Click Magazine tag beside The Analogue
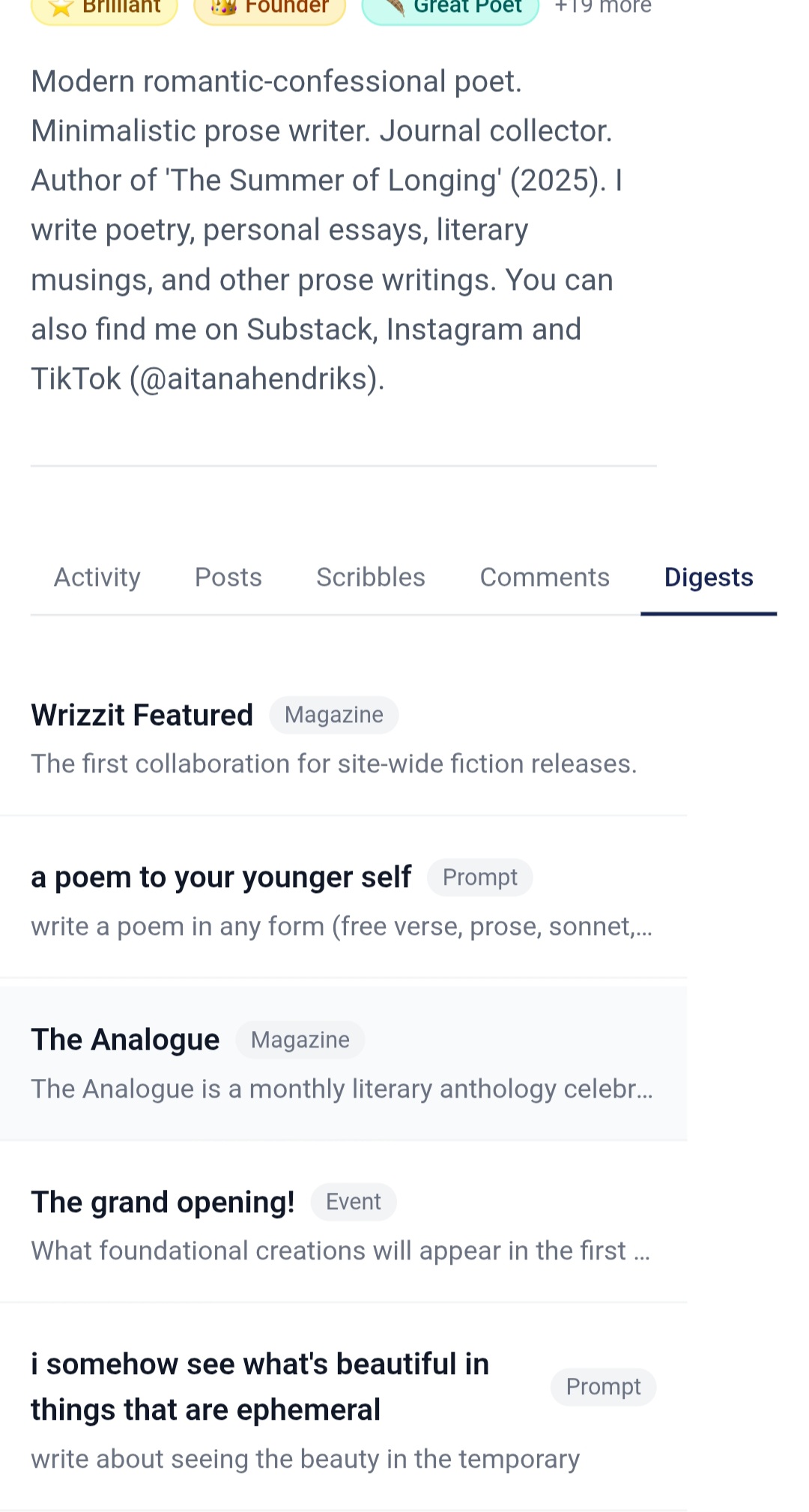Image resolution: width=809 pixels, height=1512 pixels. (300, 1040)
